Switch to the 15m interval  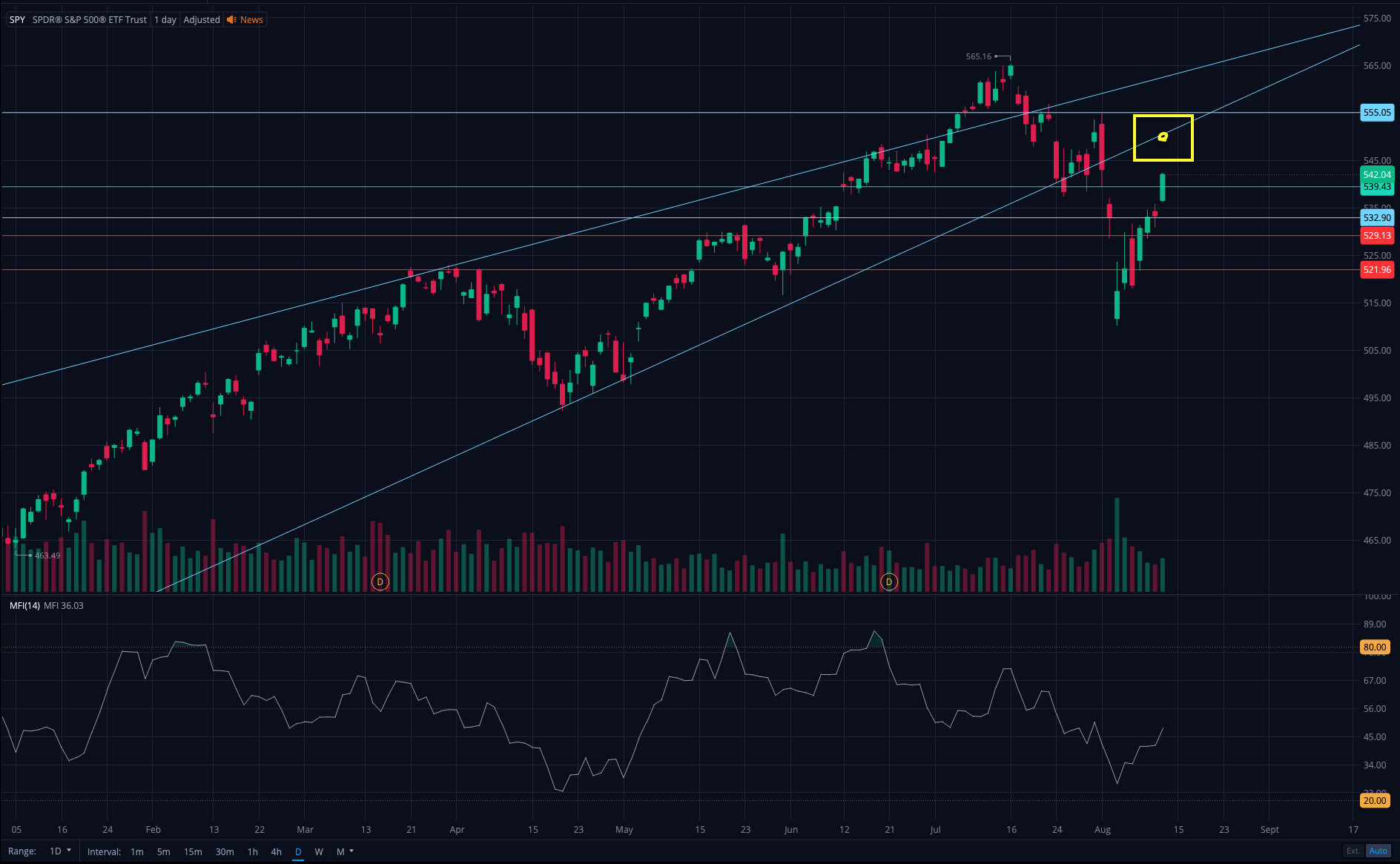(x=193, y=851)
